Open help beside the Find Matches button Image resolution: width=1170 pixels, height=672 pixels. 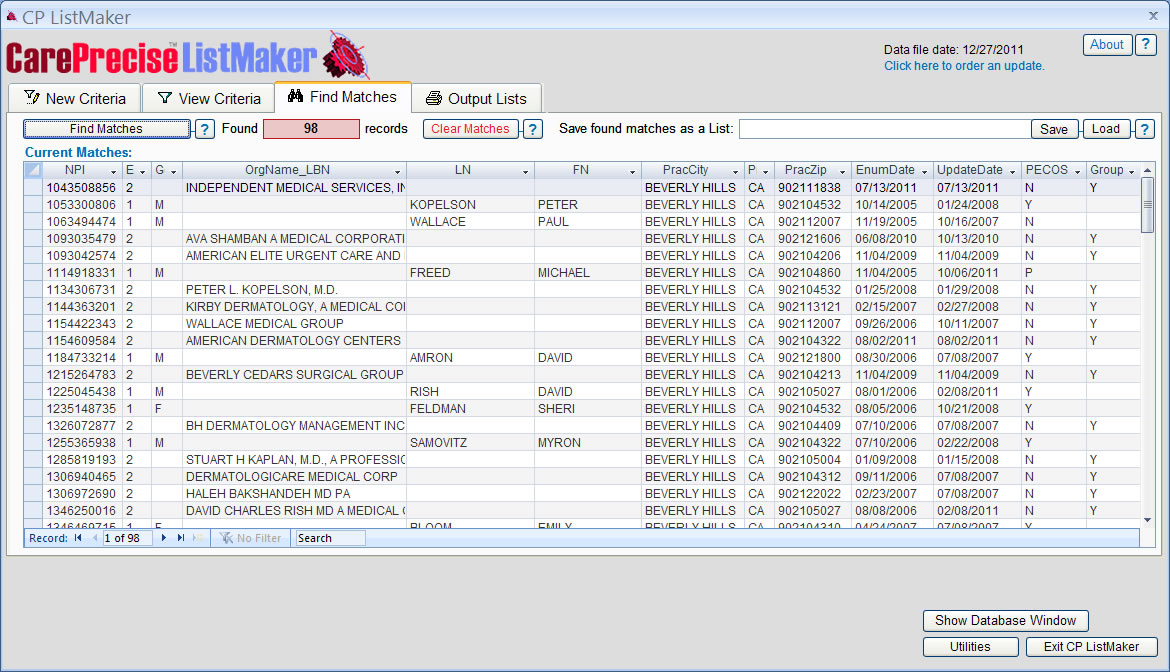tap(204, 129)
